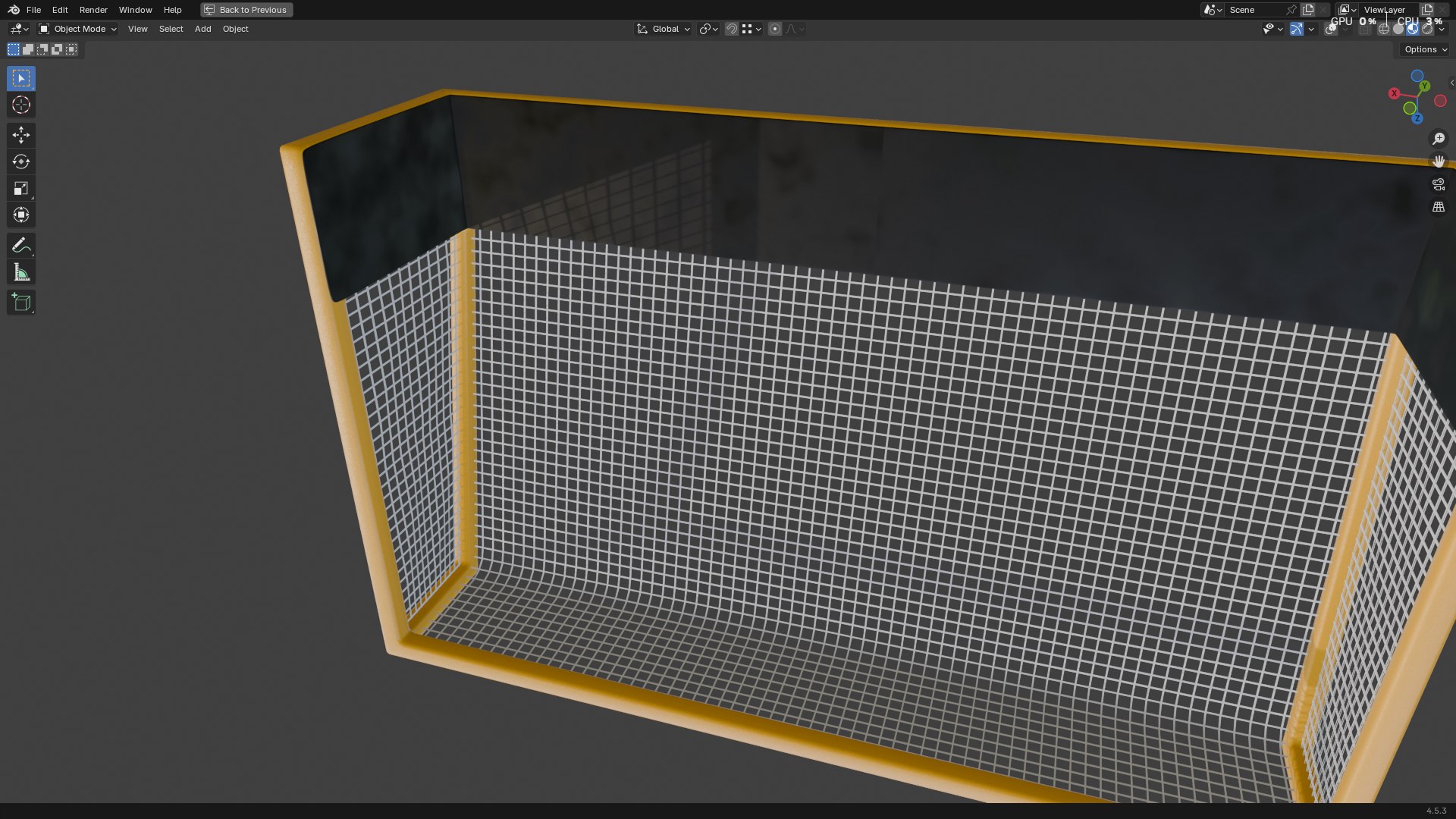Viewport: 1456px width, 819px height.
Task: Open snapping options dropdown
Action: [x=752, y=29]
